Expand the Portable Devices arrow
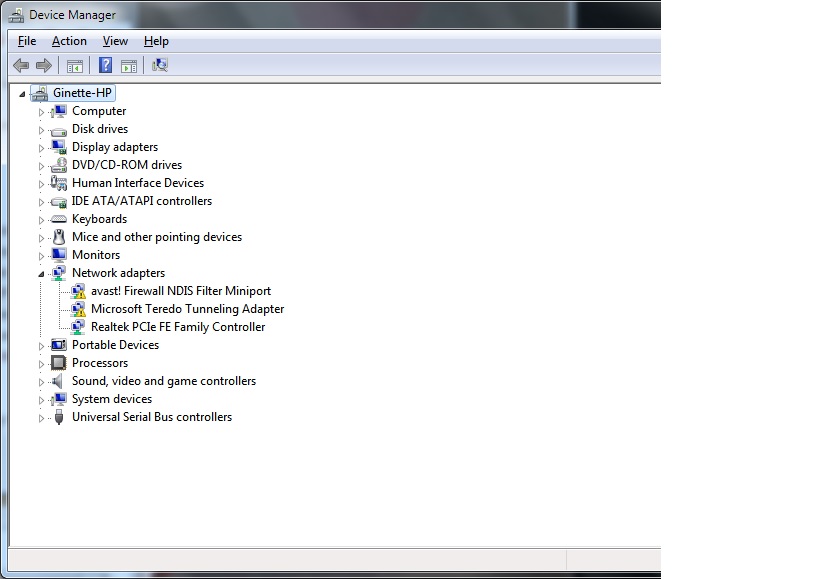Viewport: 819px width, 579px height. point(41,346)
